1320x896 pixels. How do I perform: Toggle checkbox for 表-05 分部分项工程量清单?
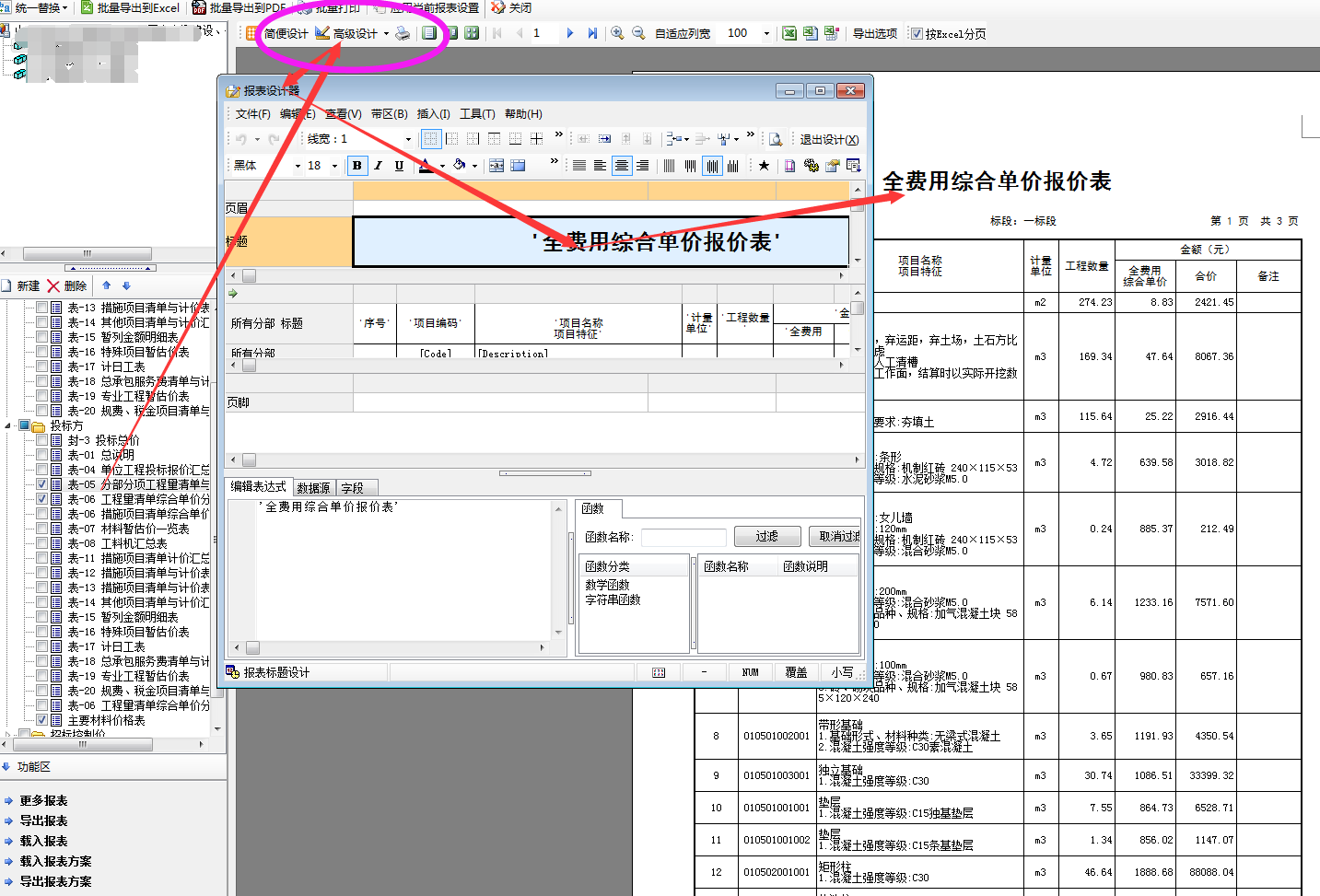pos(41,484)
